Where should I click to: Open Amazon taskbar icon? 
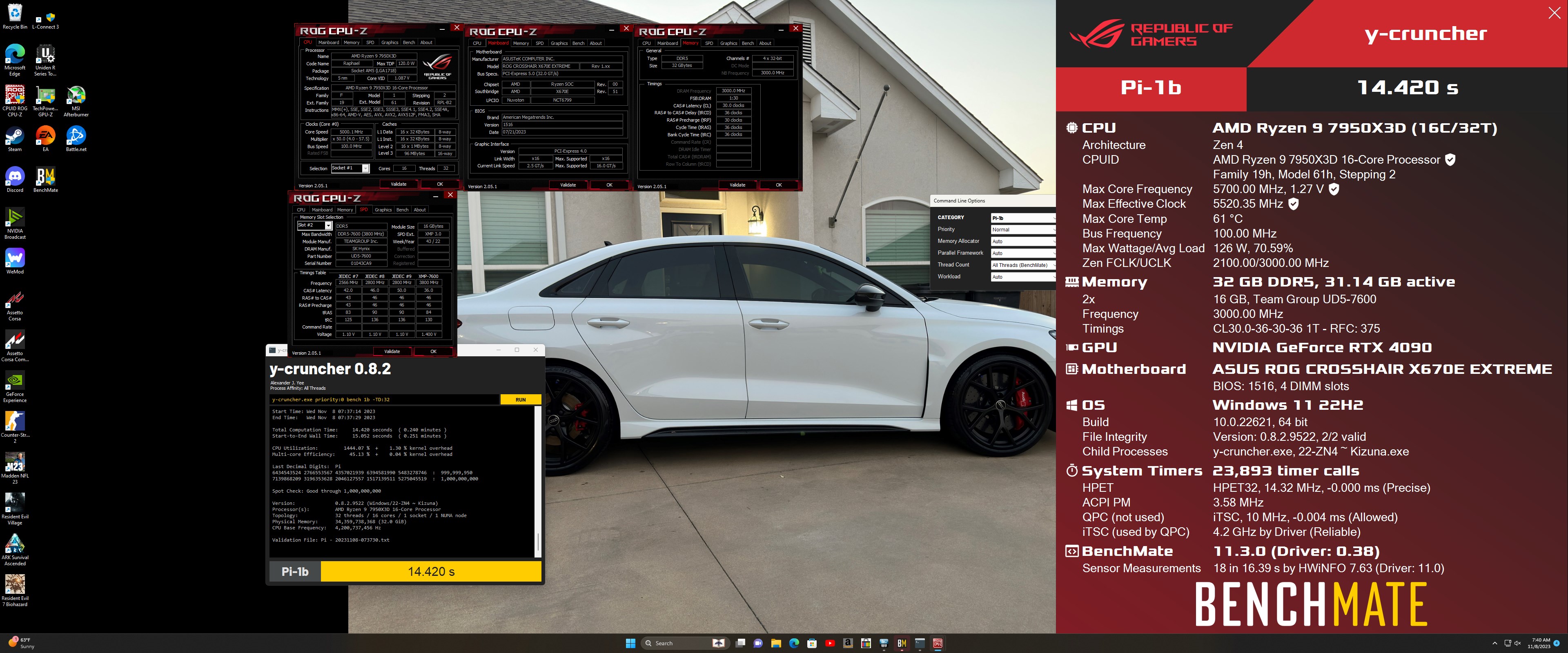pos(847,643)
